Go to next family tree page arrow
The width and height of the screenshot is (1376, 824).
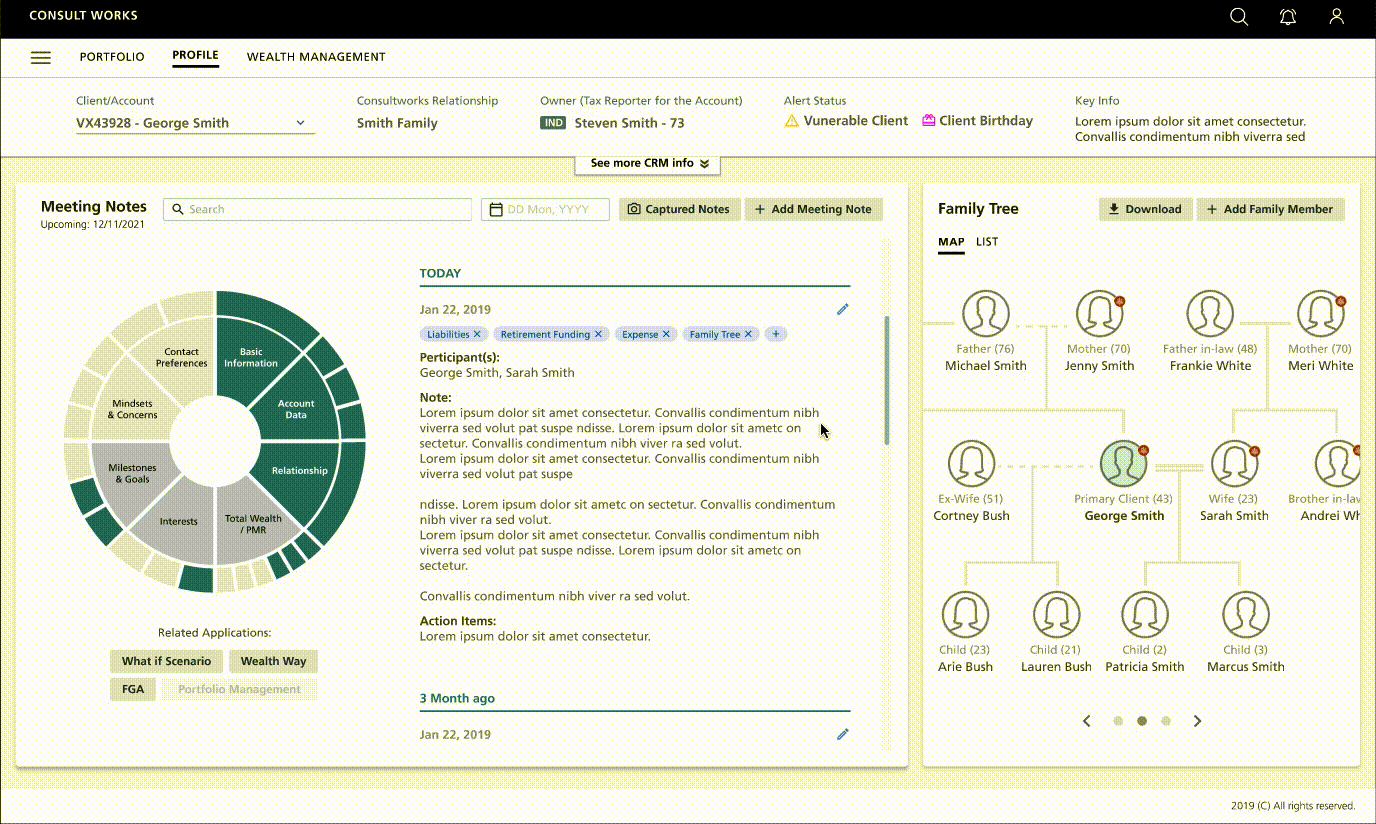(x=1197, y=721)
